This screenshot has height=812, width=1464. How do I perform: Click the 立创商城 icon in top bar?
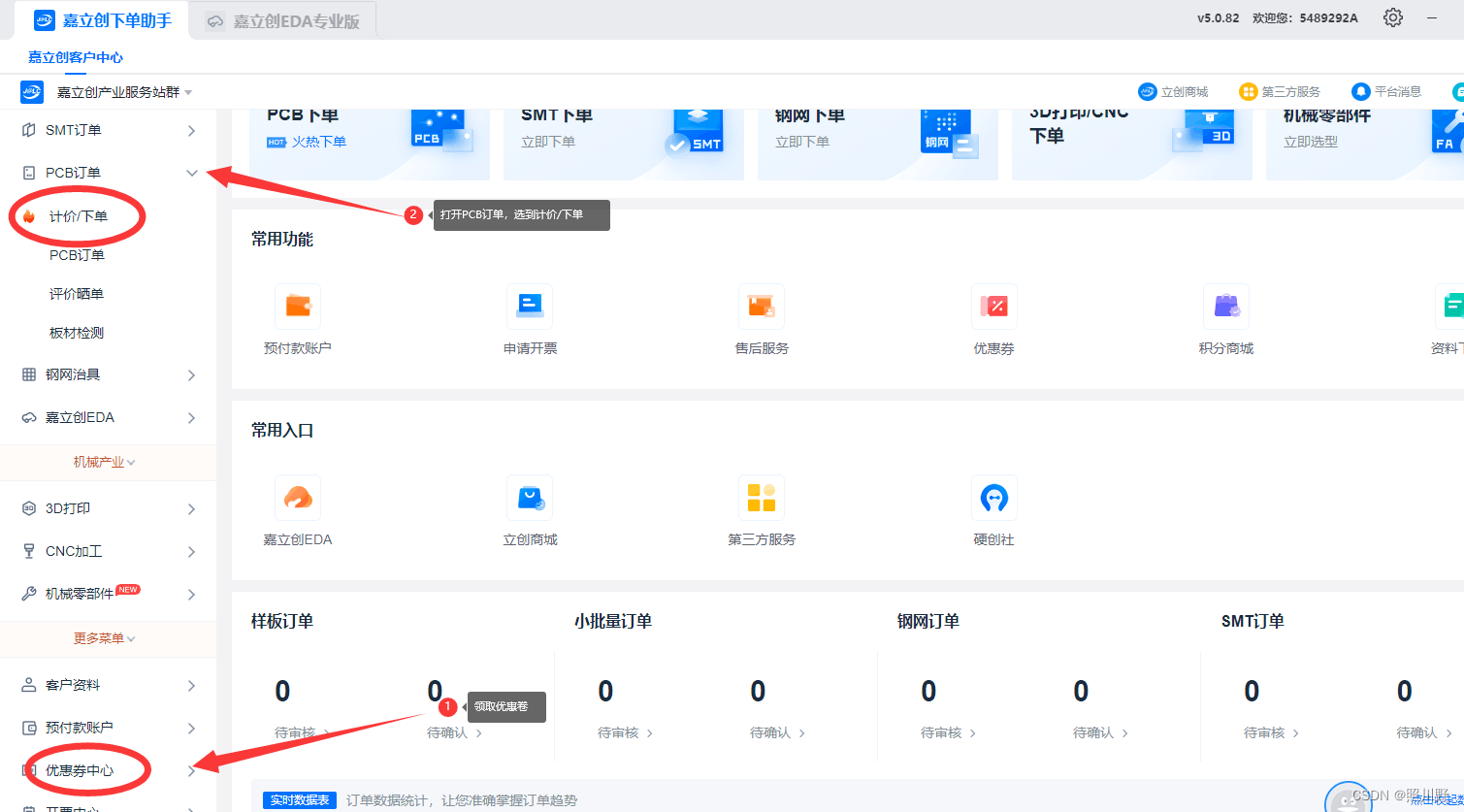pyautogui.click(x=1148, y=91)
